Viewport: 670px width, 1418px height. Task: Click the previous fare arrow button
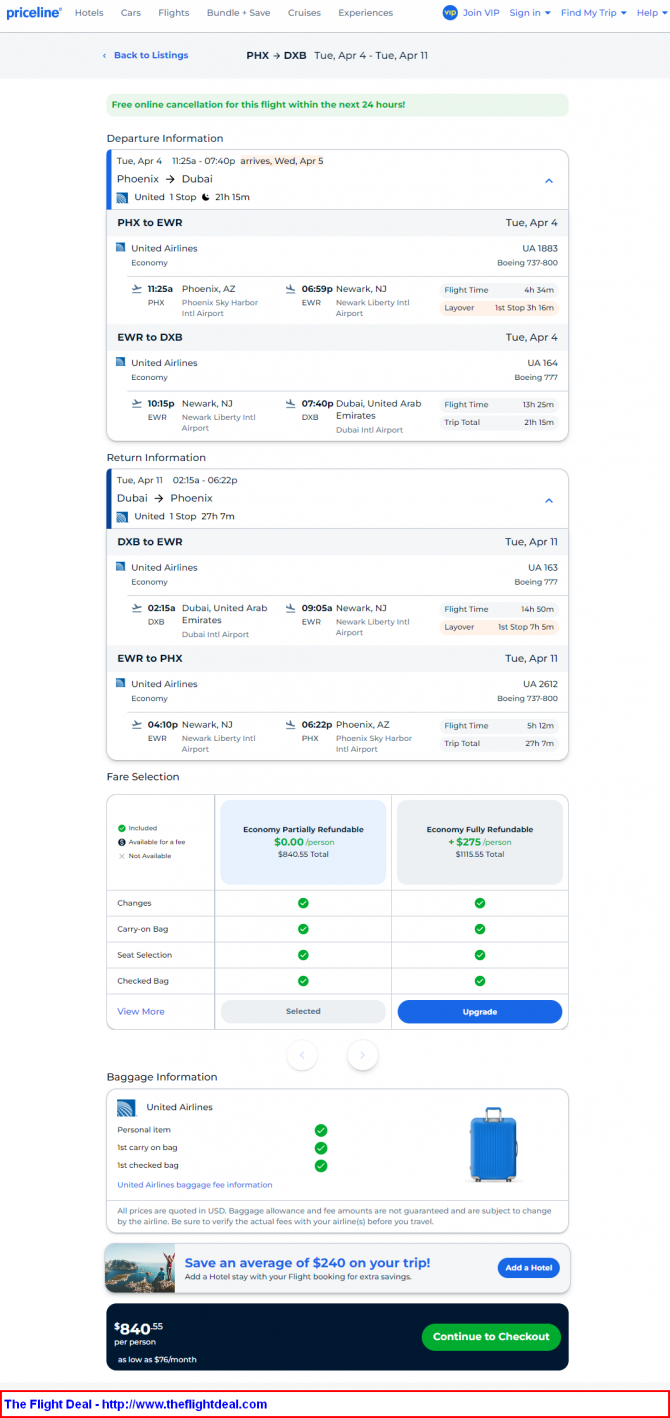click(x=302, y=1054)
